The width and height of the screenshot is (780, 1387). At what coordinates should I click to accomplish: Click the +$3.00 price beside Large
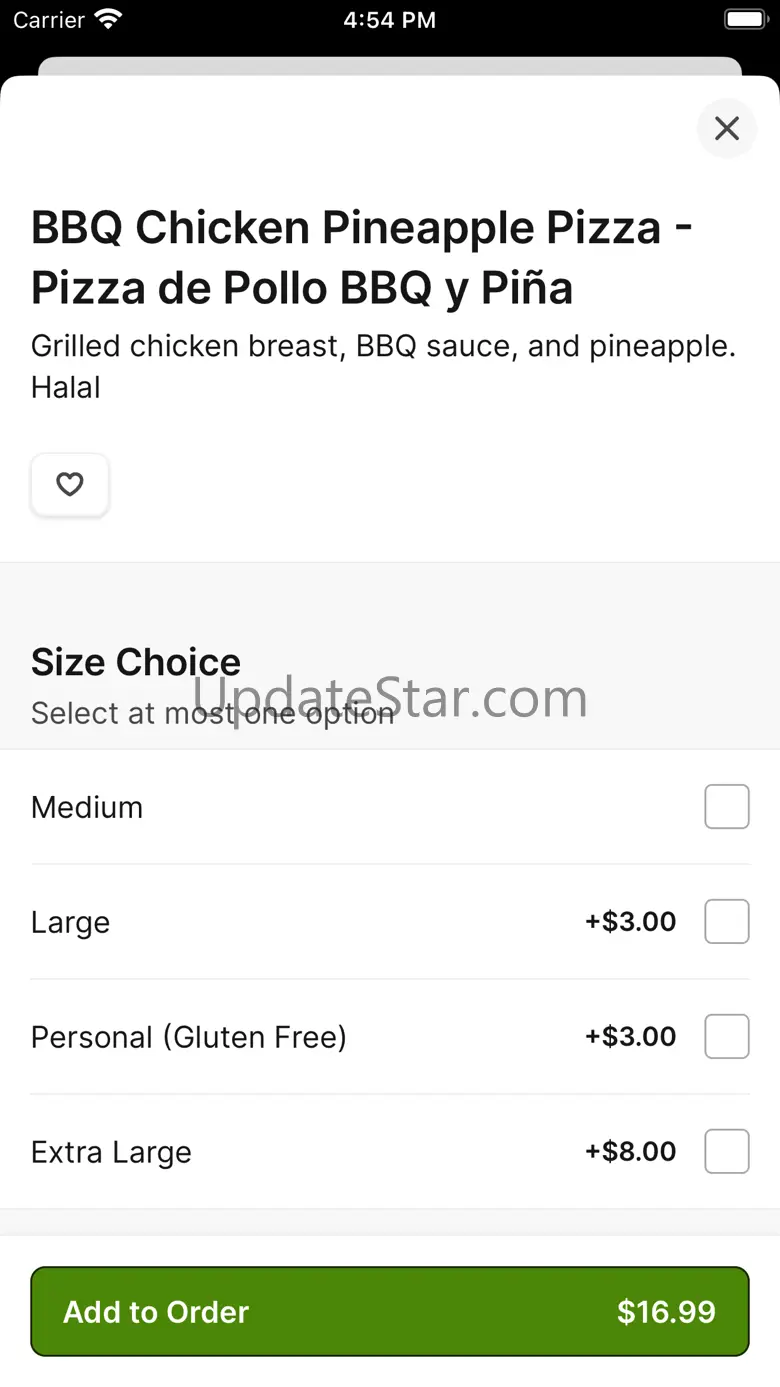631,922
